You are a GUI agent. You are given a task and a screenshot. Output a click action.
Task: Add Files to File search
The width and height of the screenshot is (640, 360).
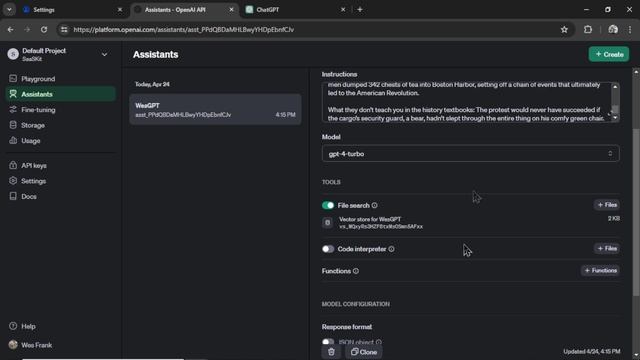607,205
